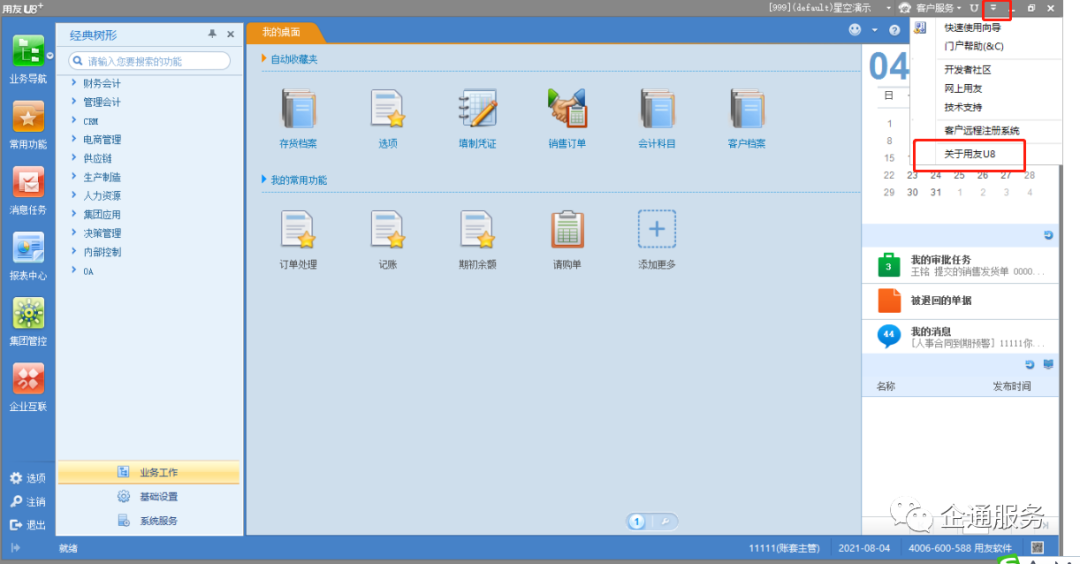Launch the 填制凭证 shortcut icon
This screenshot has width=1080, height=564.
pos(477,110)
